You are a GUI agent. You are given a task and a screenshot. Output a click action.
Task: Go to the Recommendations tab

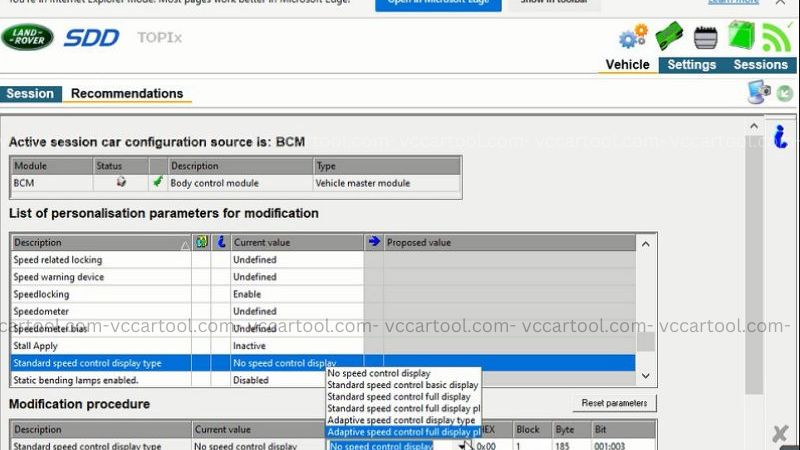127,94
